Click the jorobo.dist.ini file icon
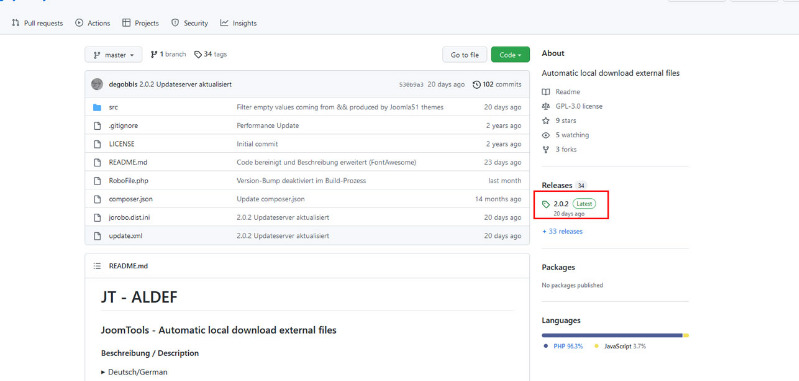The height and width of the screenshot is (381, 799). pos(97,217)
